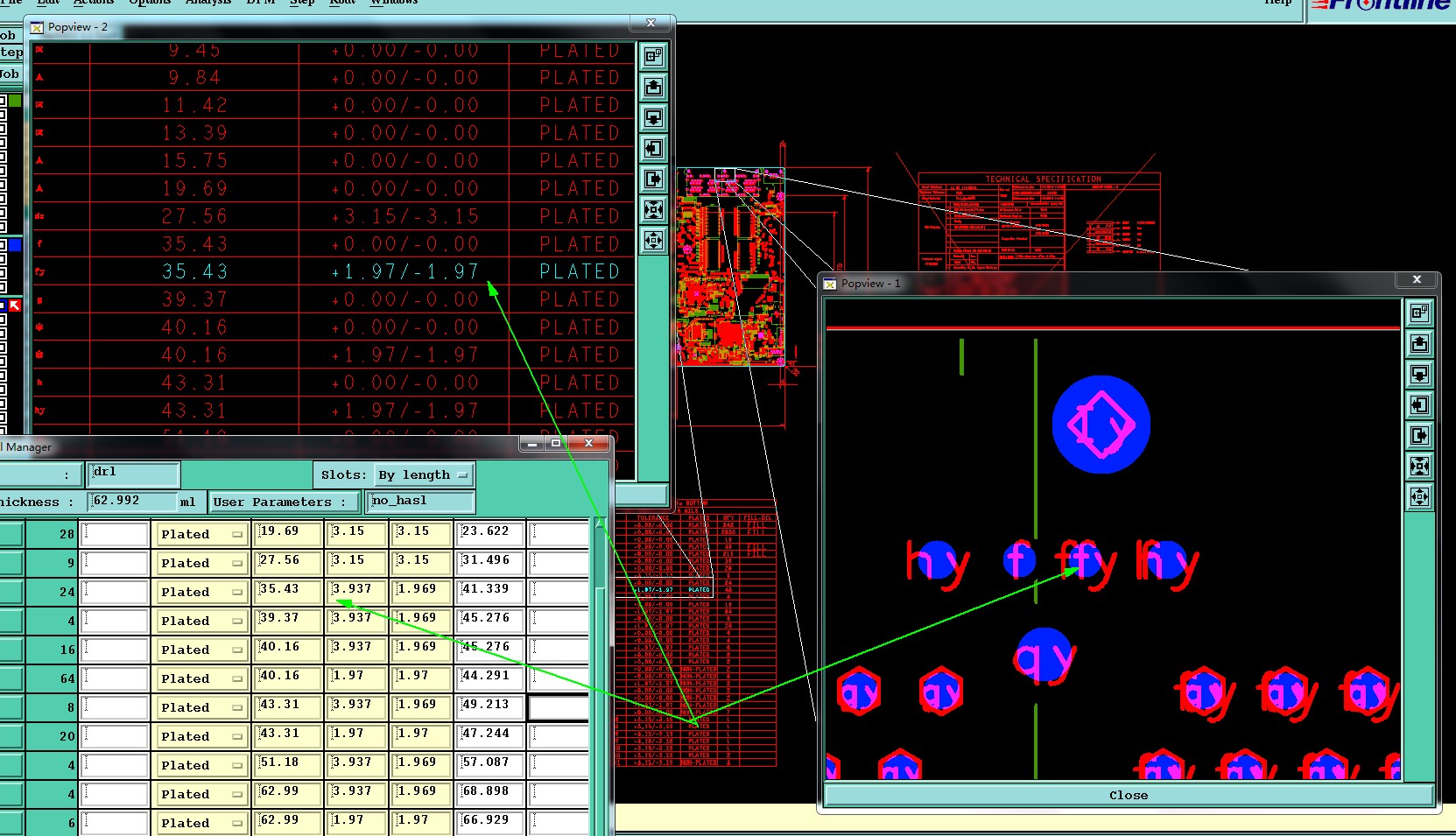Click the pan right icon in Popview - 2
This screenshot has height=836, width=1456.
tap(653, 179)
